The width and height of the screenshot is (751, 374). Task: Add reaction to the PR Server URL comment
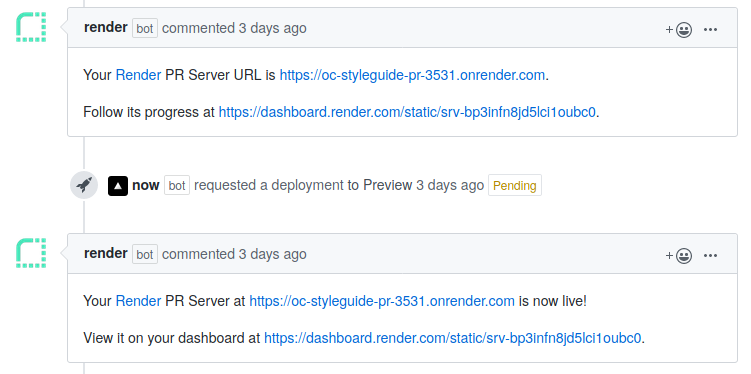coord(679,30)
